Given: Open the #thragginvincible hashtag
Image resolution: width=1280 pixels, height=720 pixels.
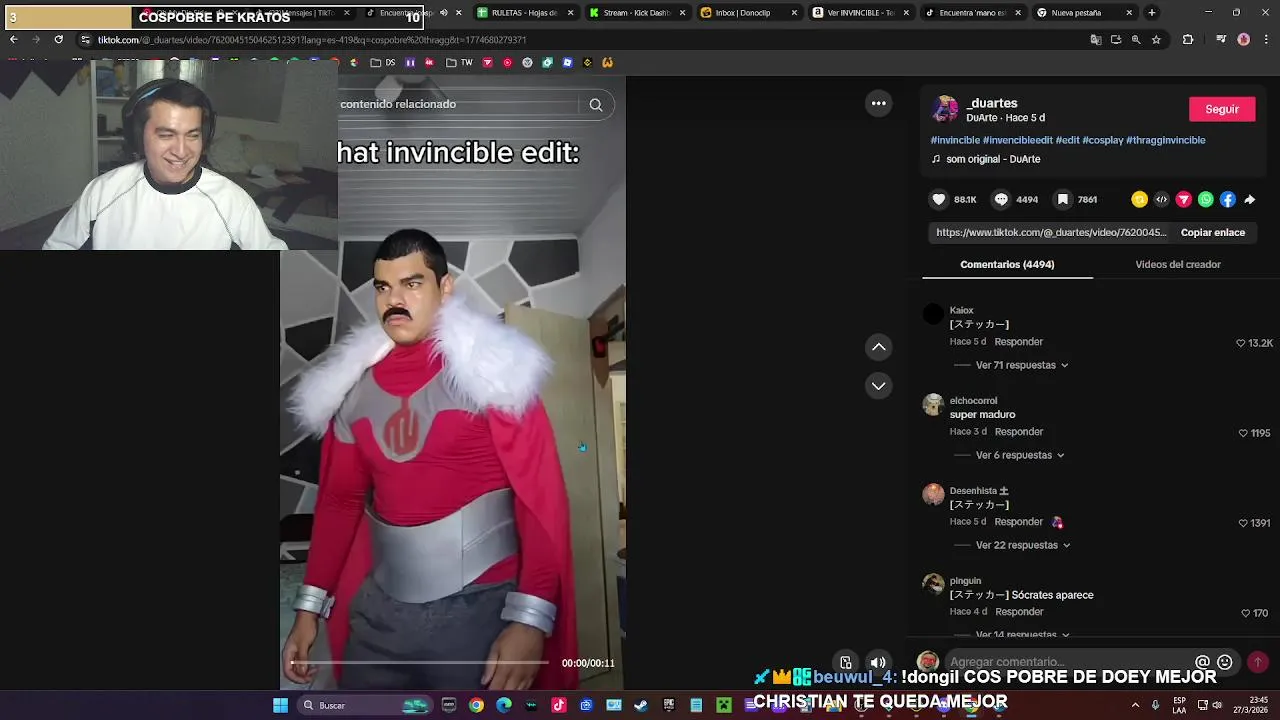Looking at the screenshot, I should tap(1166, 140).
